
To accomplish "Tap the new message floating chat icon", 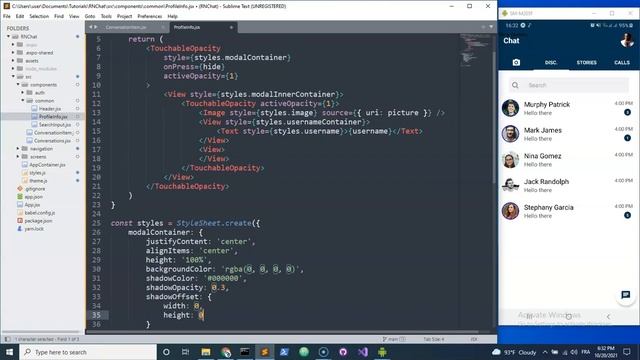I will coord(626,295).
